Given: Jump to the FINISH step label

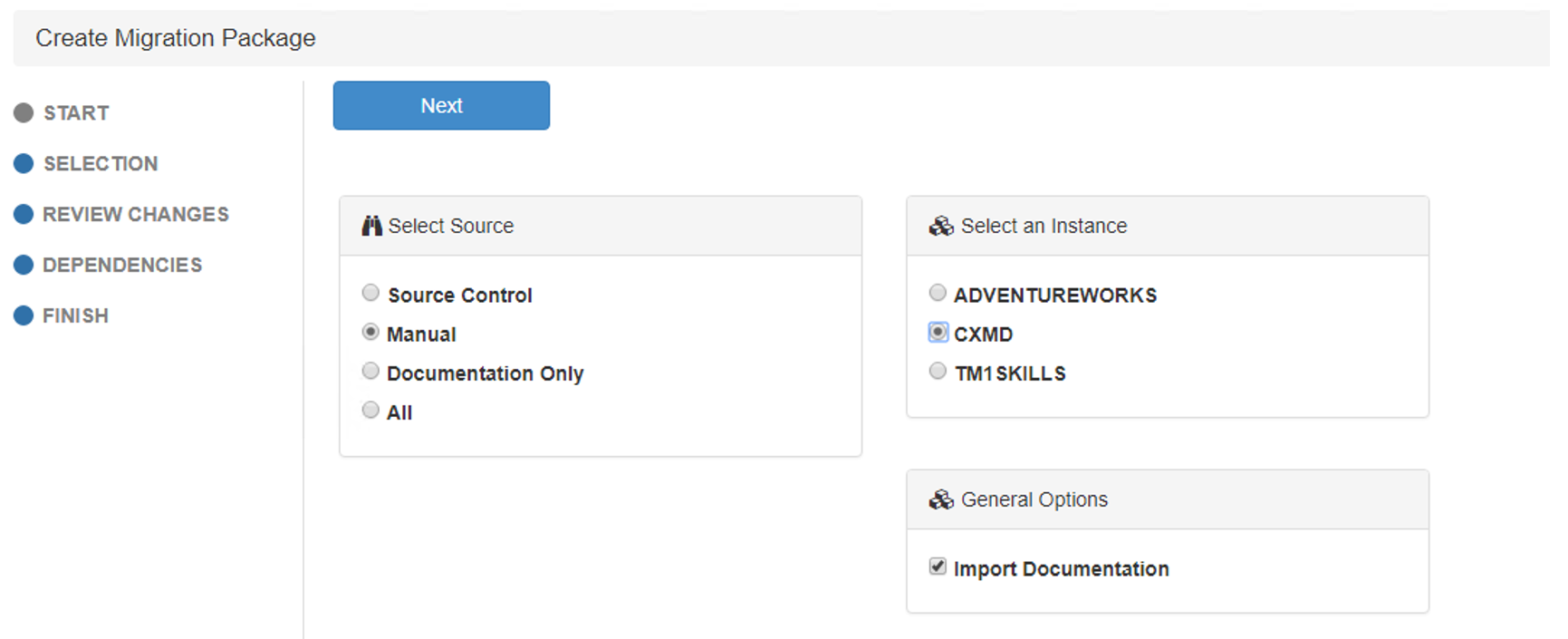Looking at the screenshot, I should click(x=75, y=316).
